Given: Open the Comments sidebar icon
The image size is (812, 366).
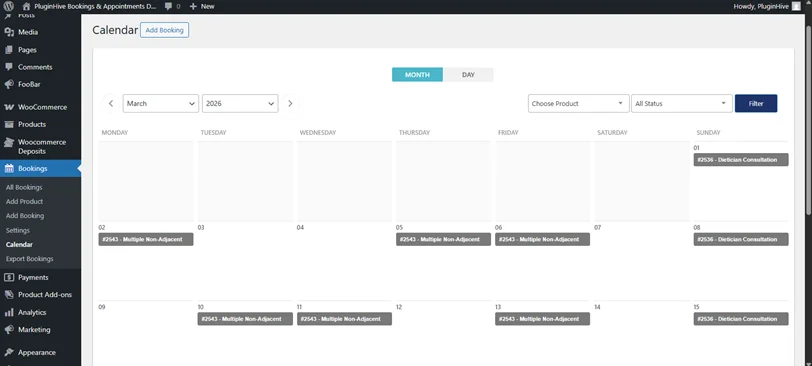Looking at the screenshot, I should tap(9, 67).
